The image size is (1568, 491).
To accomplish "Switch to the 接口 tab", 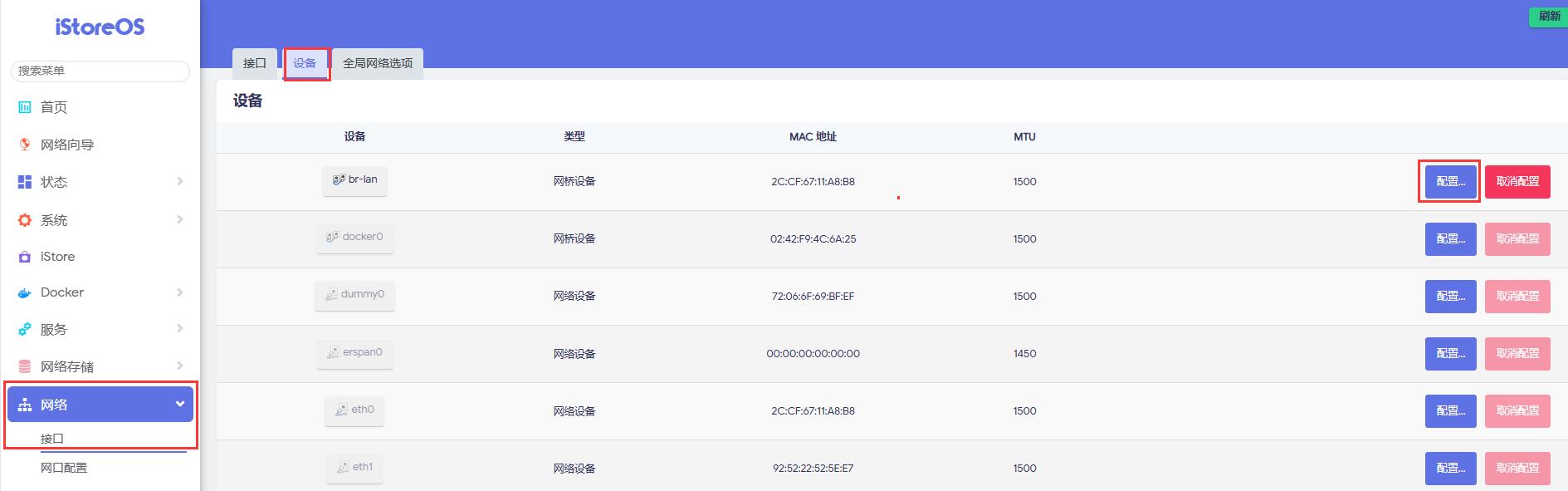I will [254, 63].
